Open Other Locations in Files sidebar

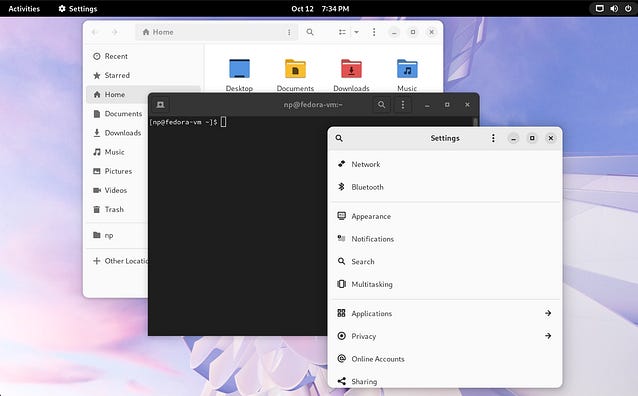point(118,261)
